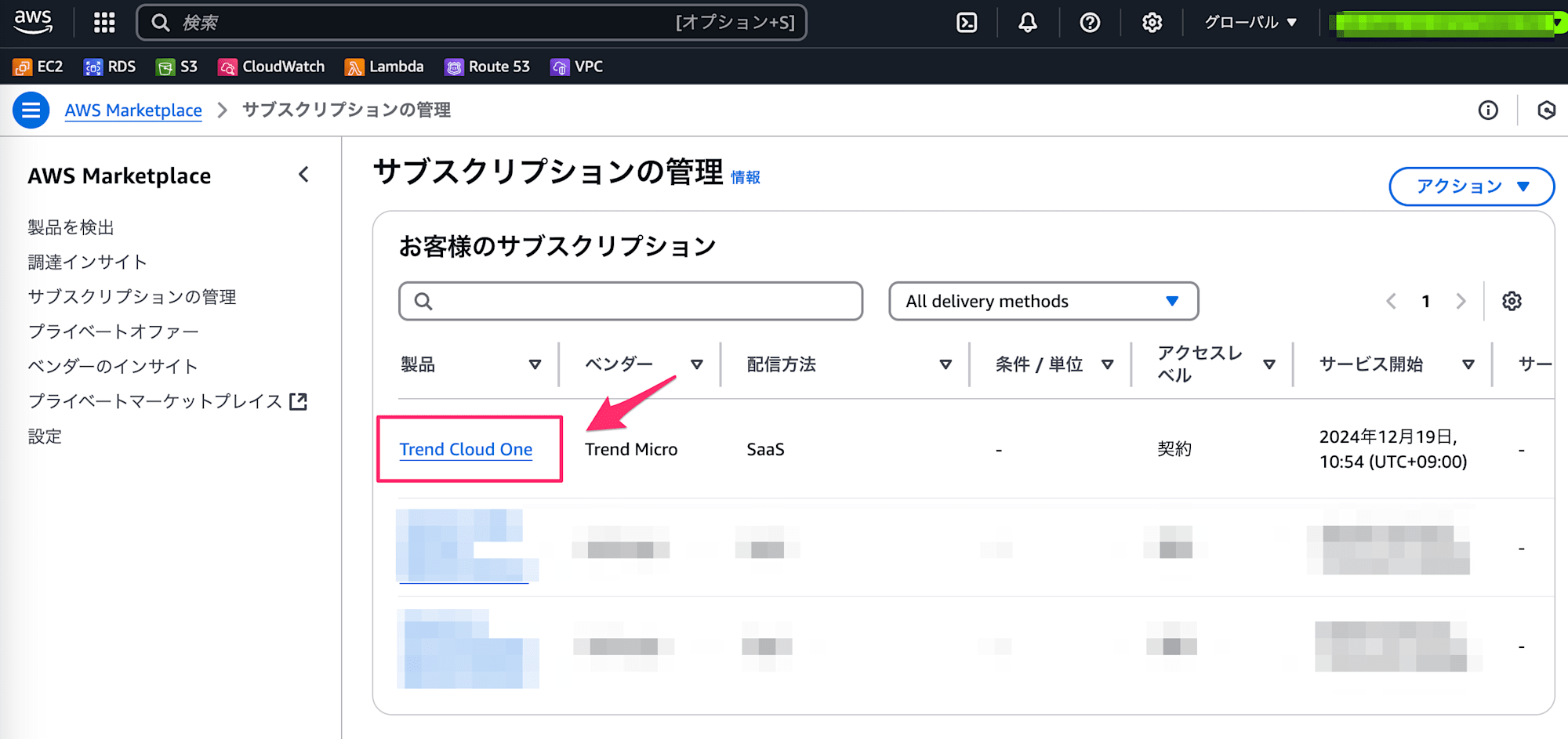Click AWS Marketplace breadcrumb link
Image resolution: width=1568 pixels, height=739 pixels.
133,110
